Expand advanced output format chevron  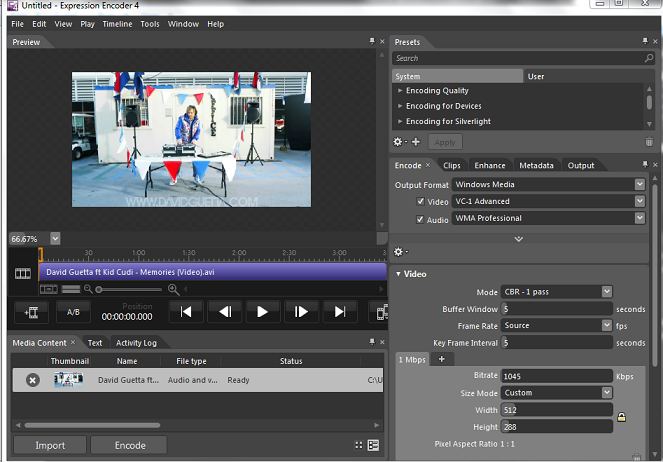click(519, 239)
